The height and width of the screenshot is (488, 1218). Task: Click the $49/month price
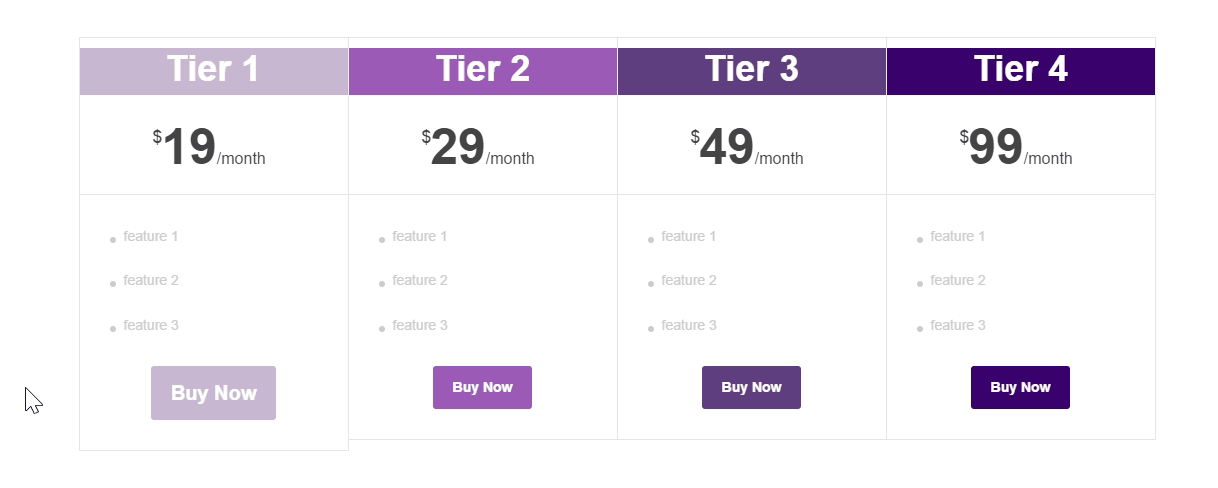pos(747,148)
